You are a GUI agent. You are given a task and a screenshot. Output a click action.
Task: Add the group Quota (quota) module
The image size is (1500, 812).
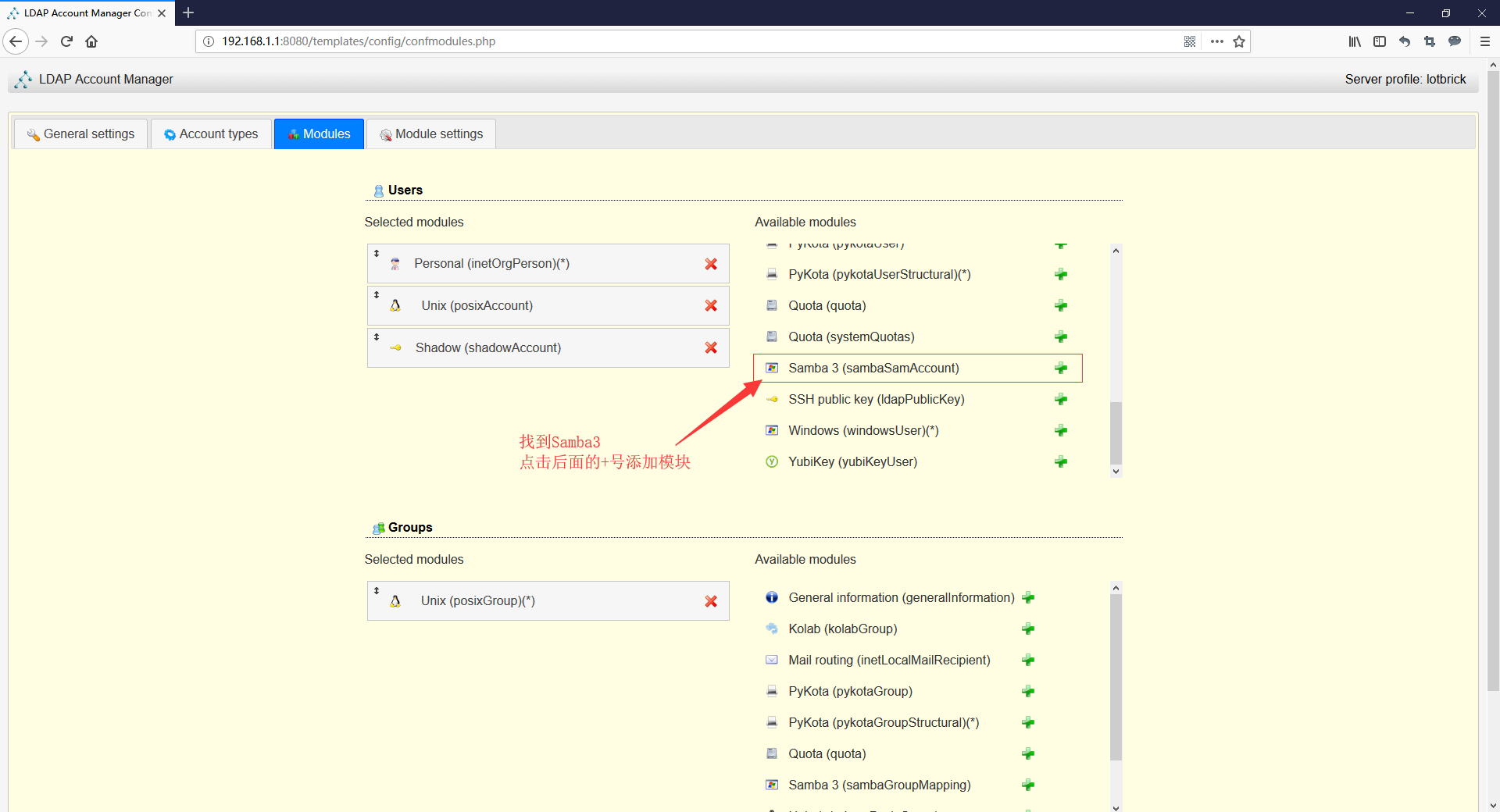tap(1028, 753)
